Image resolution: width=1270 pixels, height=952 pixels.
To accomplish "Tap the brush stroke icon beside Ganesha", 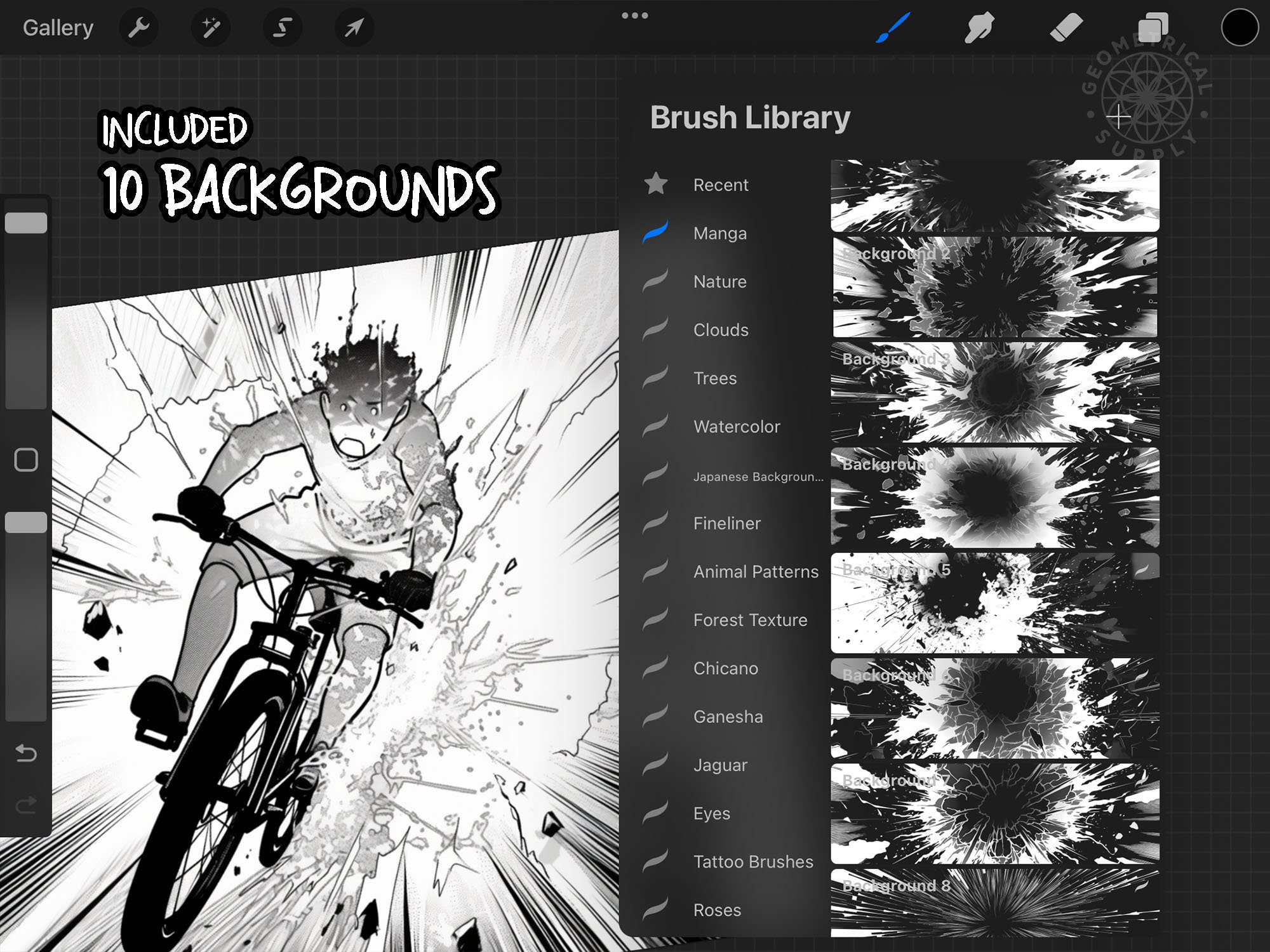I will click(655, 715).
